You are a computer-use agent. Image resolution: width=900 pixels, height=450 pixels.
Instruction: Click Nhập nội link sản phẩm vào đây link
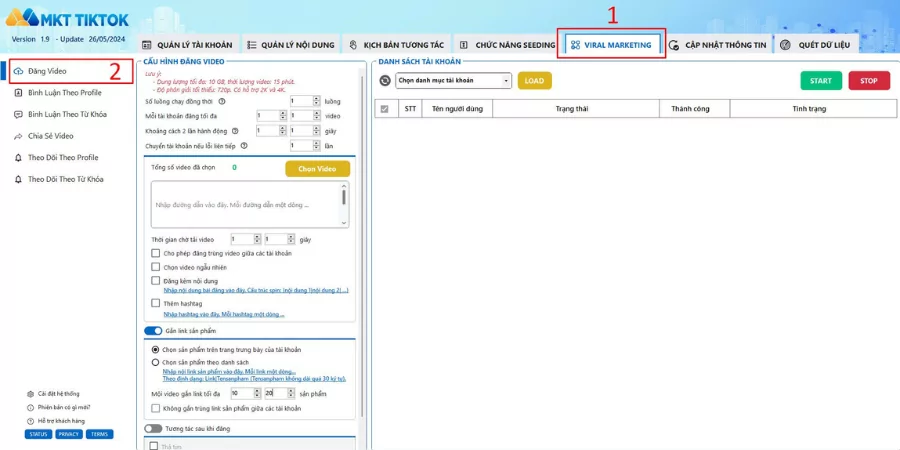click(230, 372)
